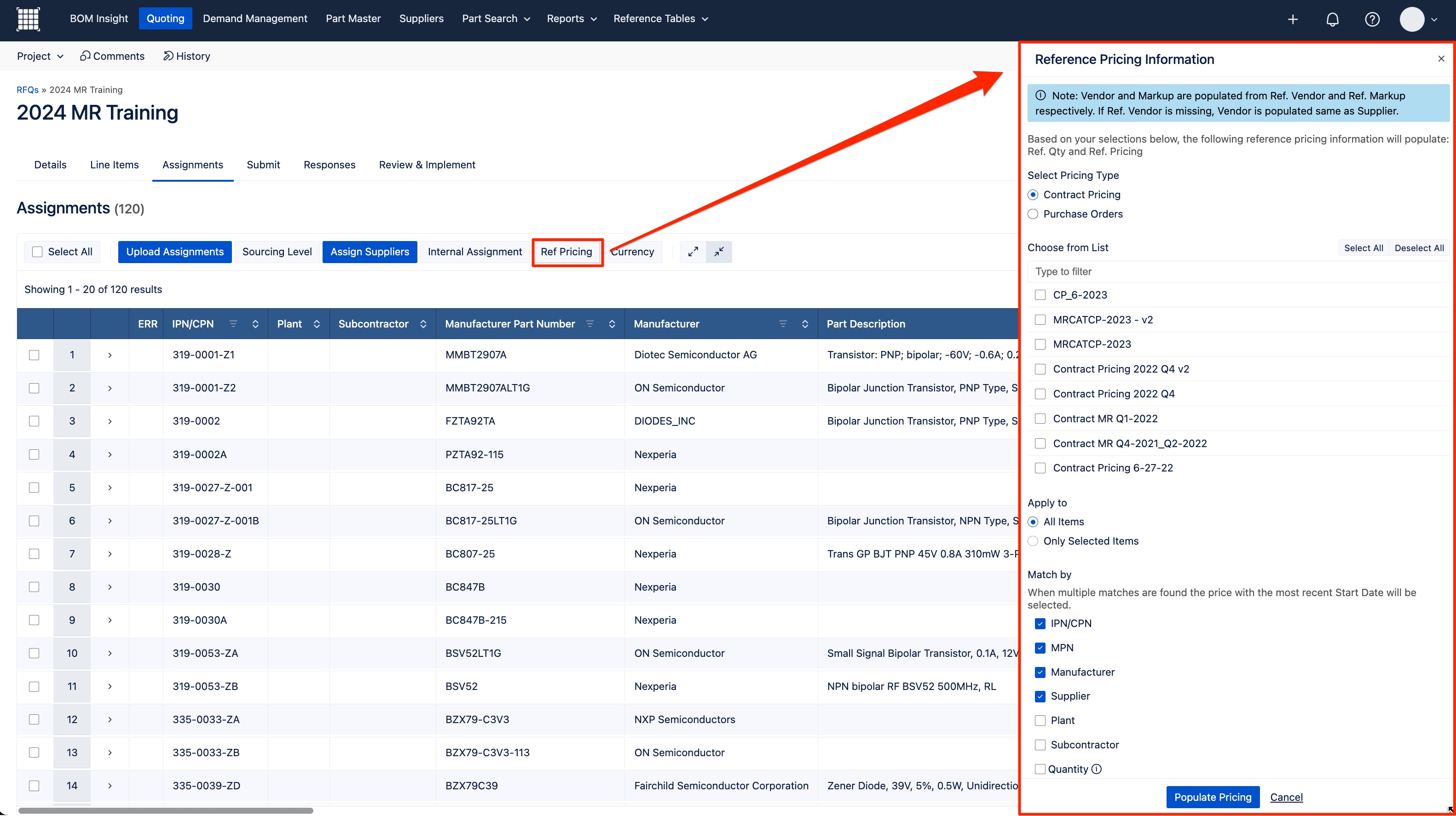1456x816 pixels.
Task: Expand row 12 for BZX79-C3V3
Action: [110, 719]
